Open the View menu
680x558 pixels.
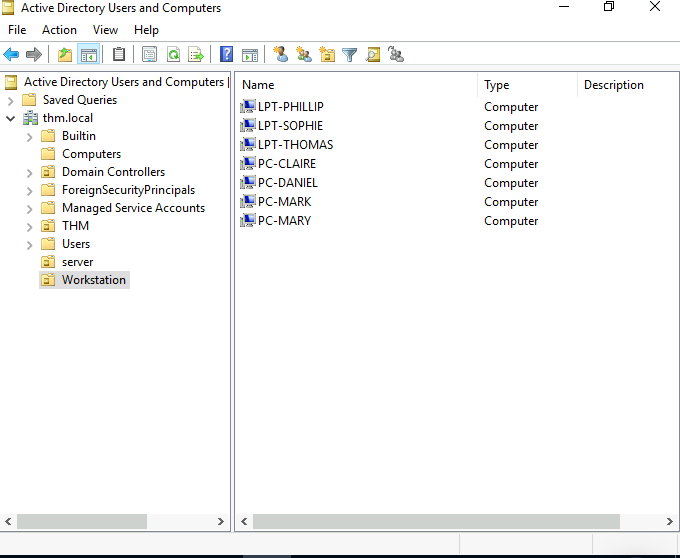[x=105, y=30]
